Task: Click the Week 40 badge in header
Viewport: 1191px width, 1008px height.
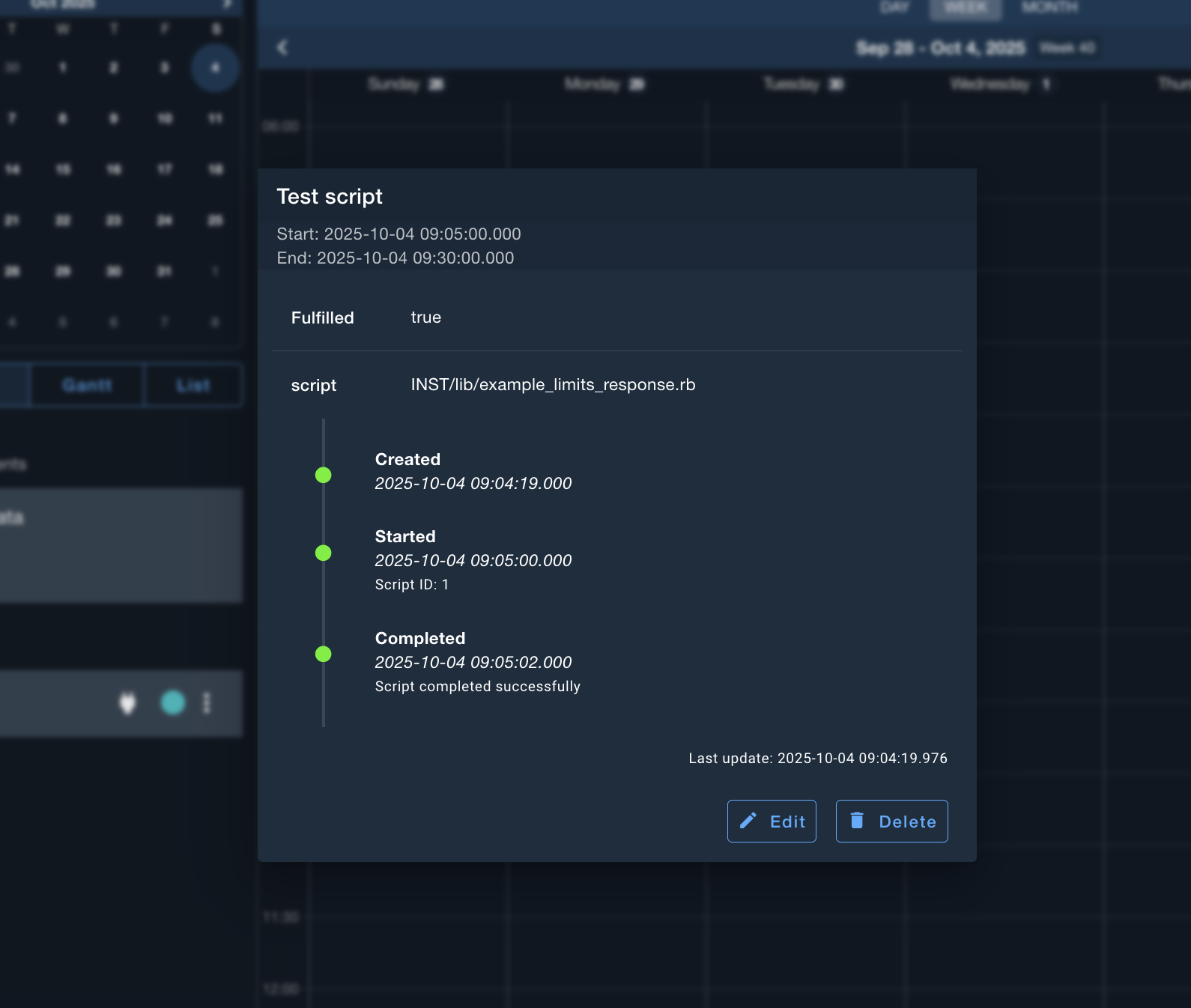Action: [x=1067, y=48]
